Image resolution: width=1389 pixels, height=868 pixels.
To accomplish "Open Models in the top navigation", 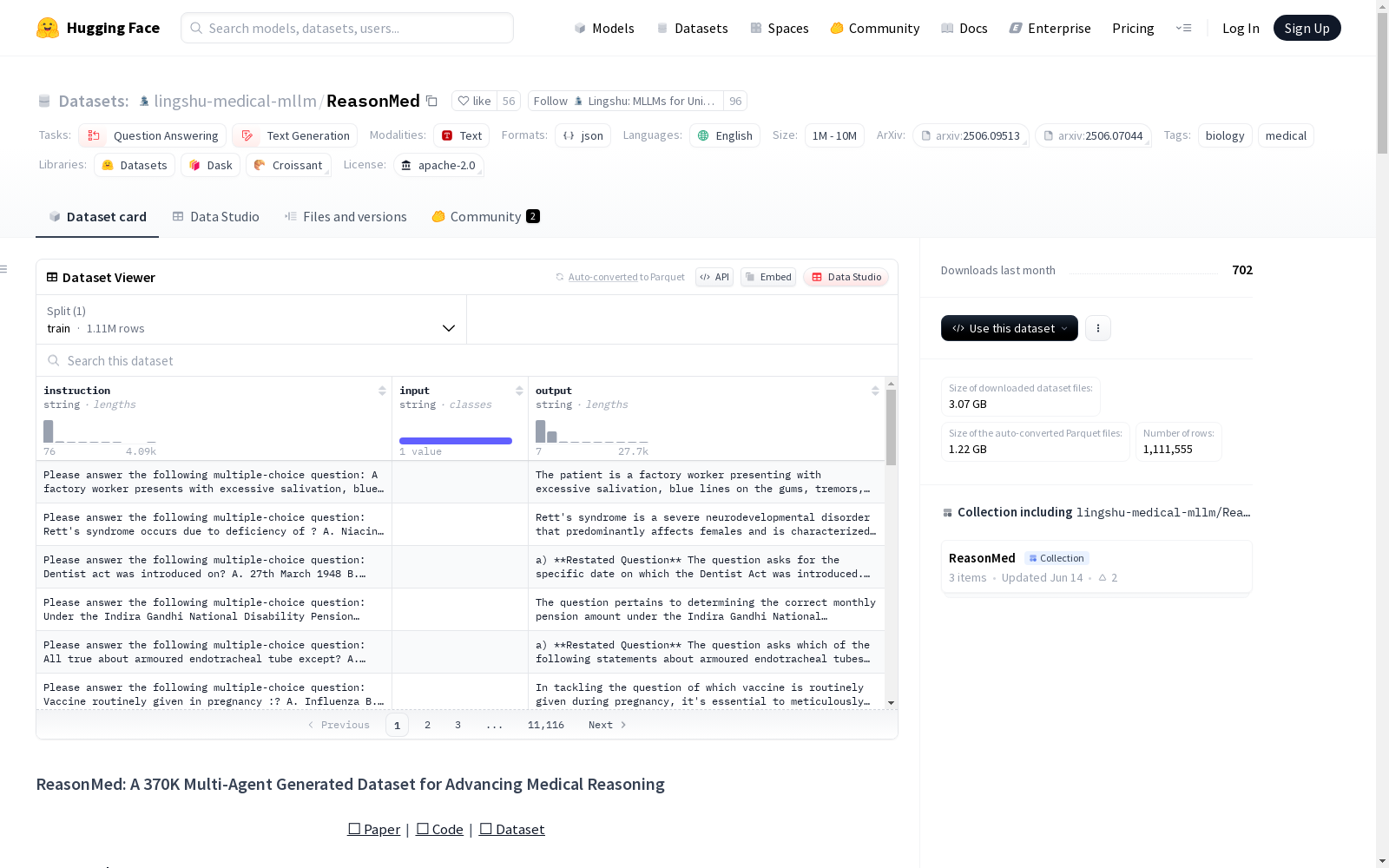I will (604, 28).
